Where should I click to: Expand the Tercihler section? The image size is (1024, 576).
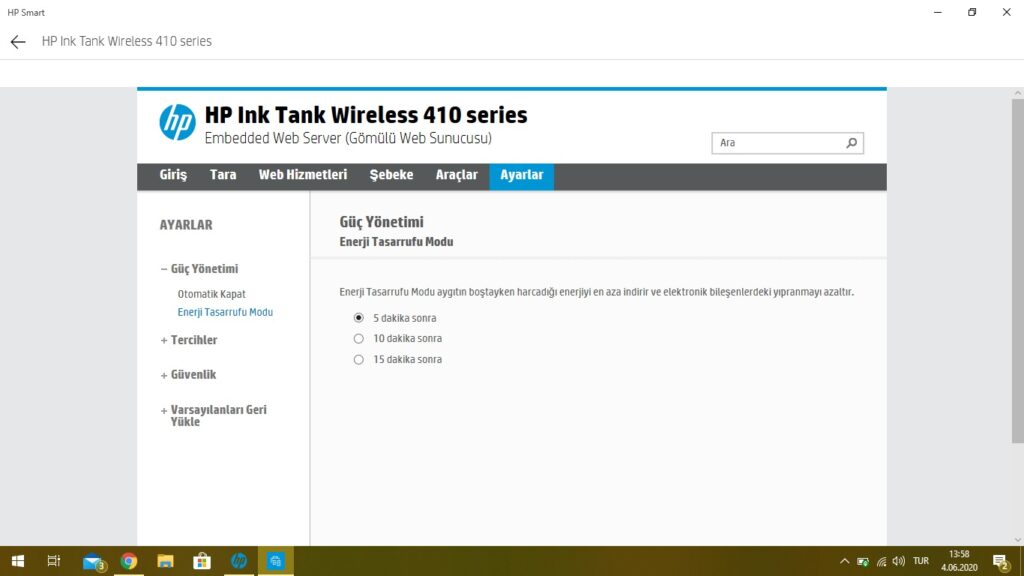193,340
